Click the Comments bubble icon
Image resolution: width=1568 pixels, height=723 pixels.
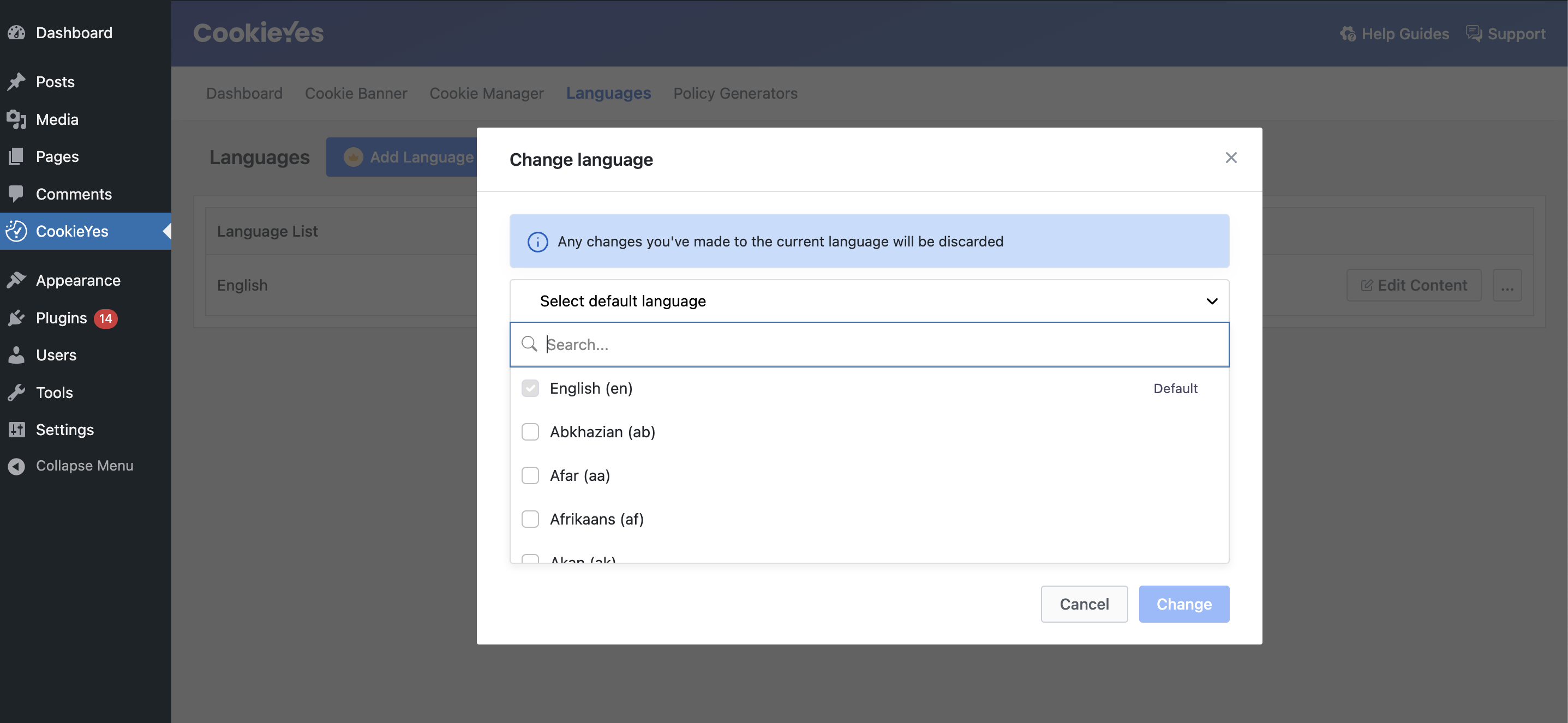point(16,194)
